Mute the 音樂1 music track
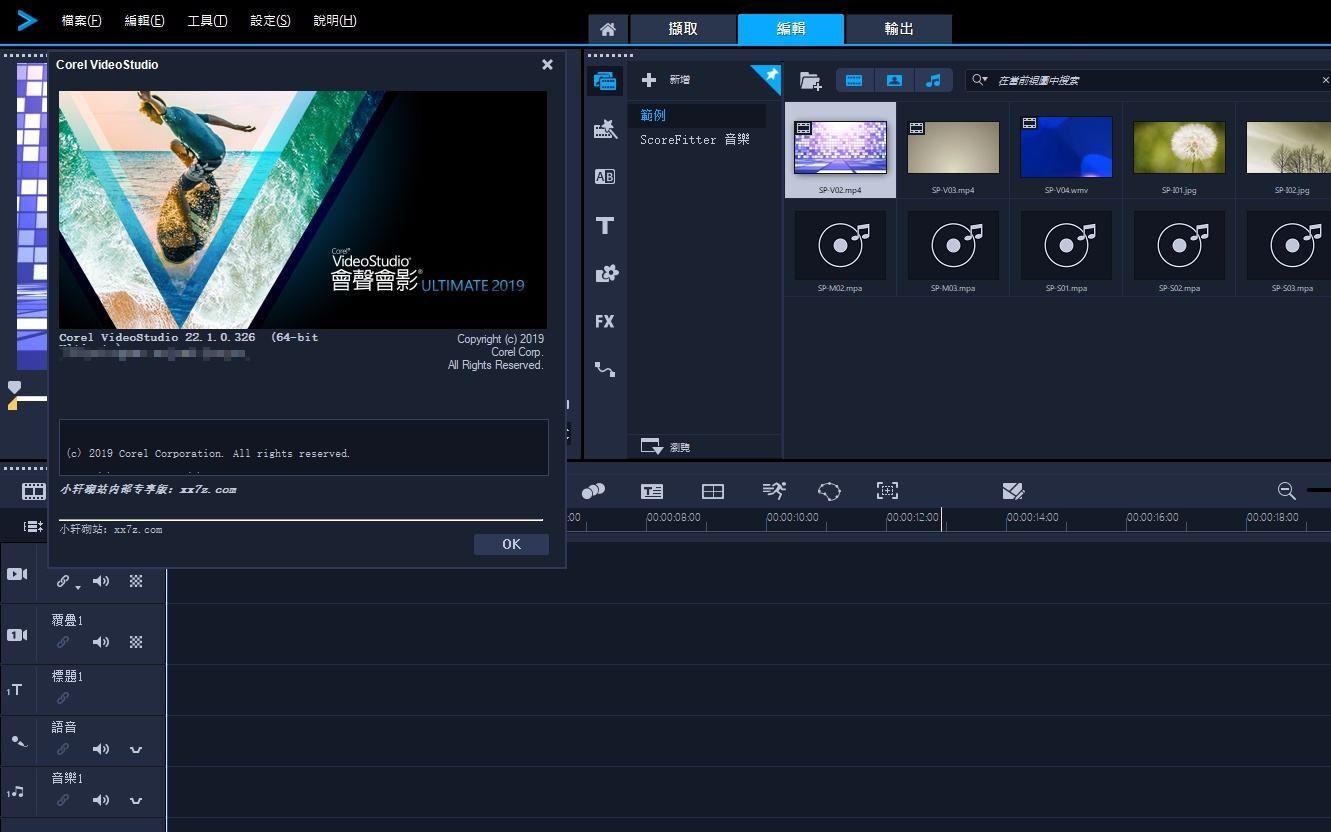Image resolution: width=1331 pixels, height=832 pixels. 101,800
